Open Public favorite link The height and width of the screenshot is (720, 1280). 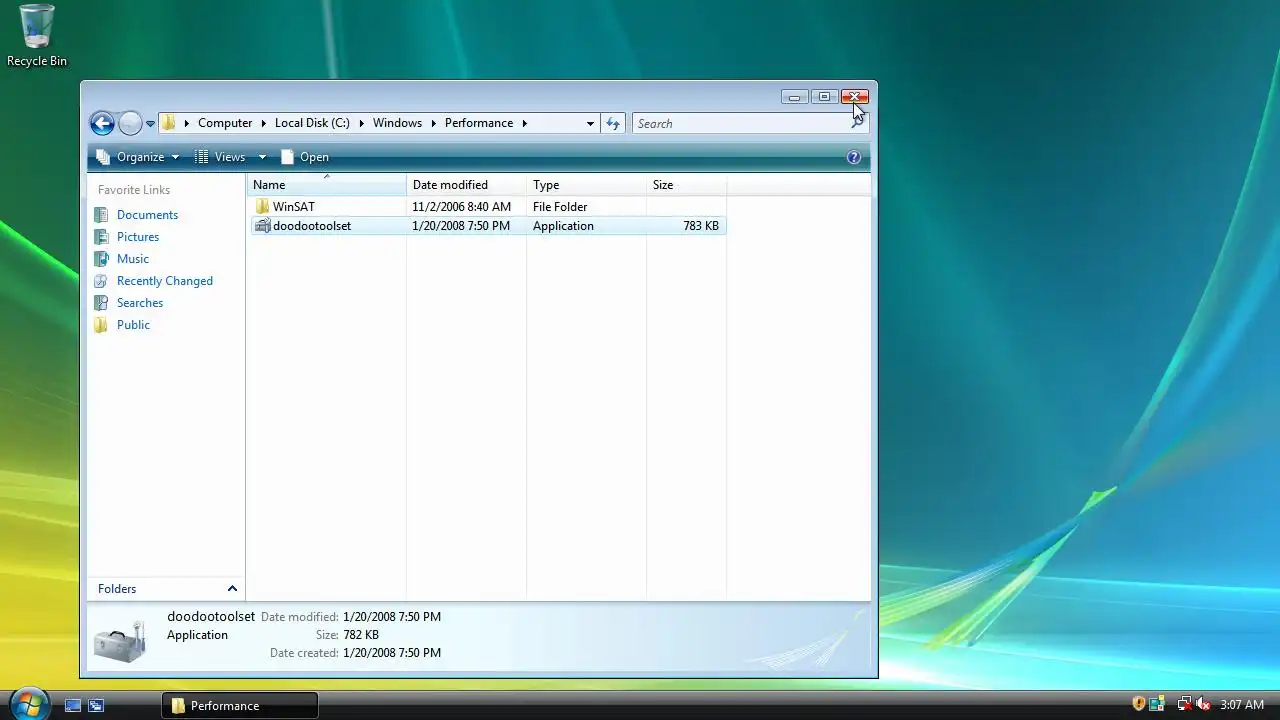pos(133,325)
